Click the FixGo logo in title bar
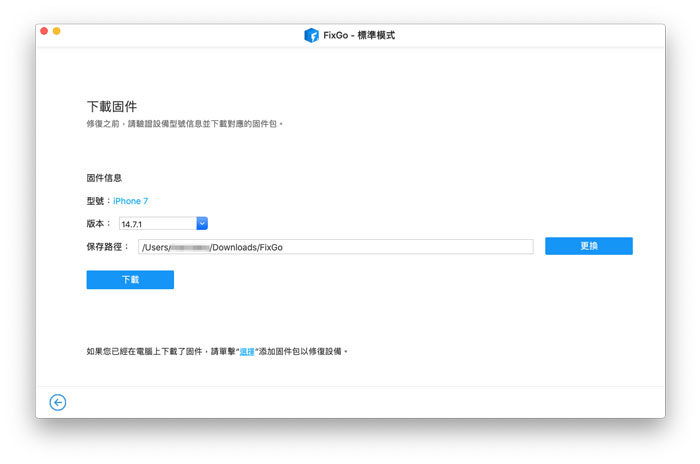 (x=311, y=35)
